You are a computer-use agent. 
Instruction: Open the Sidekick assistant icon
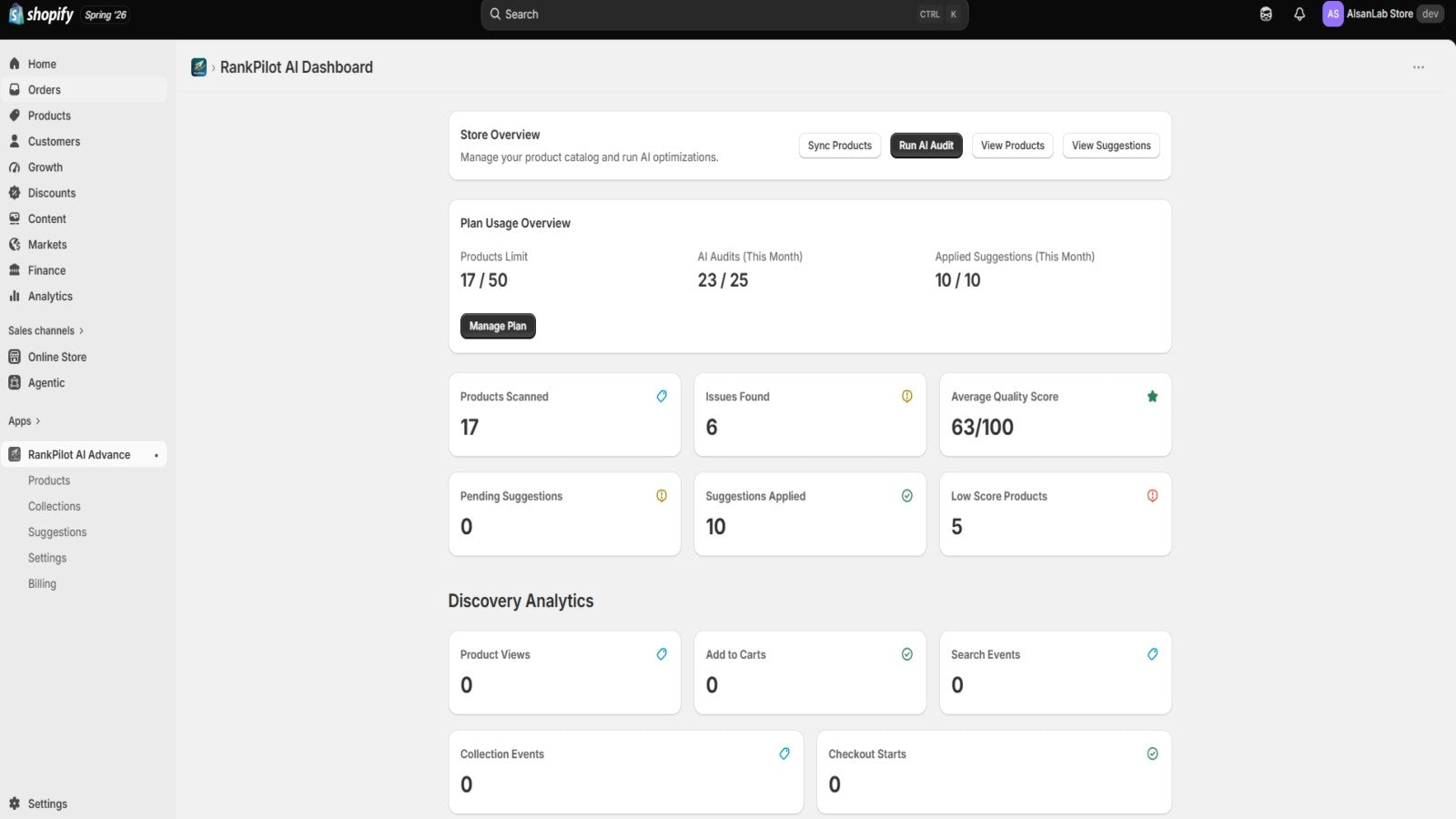pos(1266,15)
